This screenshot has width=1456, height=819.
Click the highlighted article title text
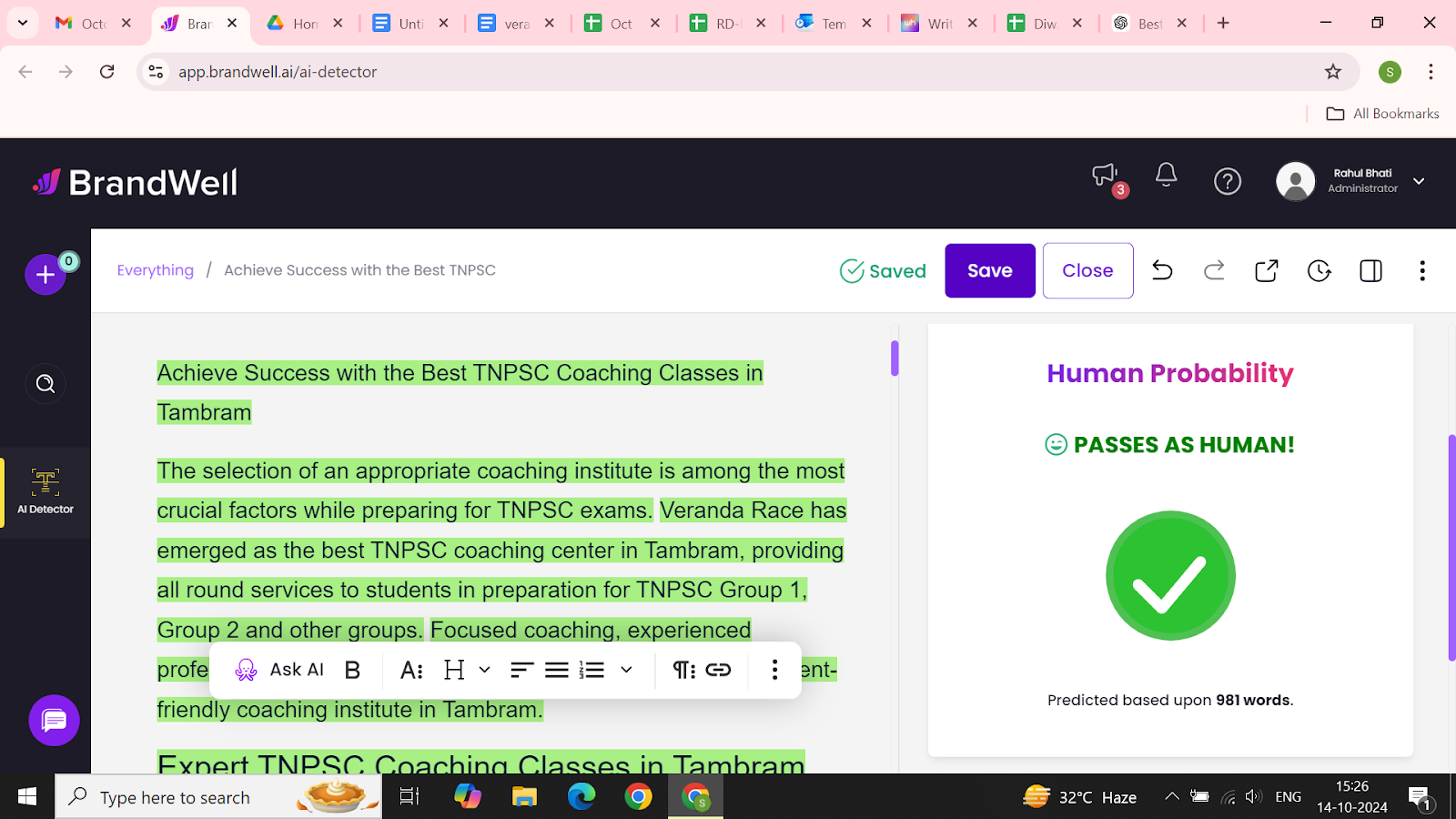pos(460,392)
